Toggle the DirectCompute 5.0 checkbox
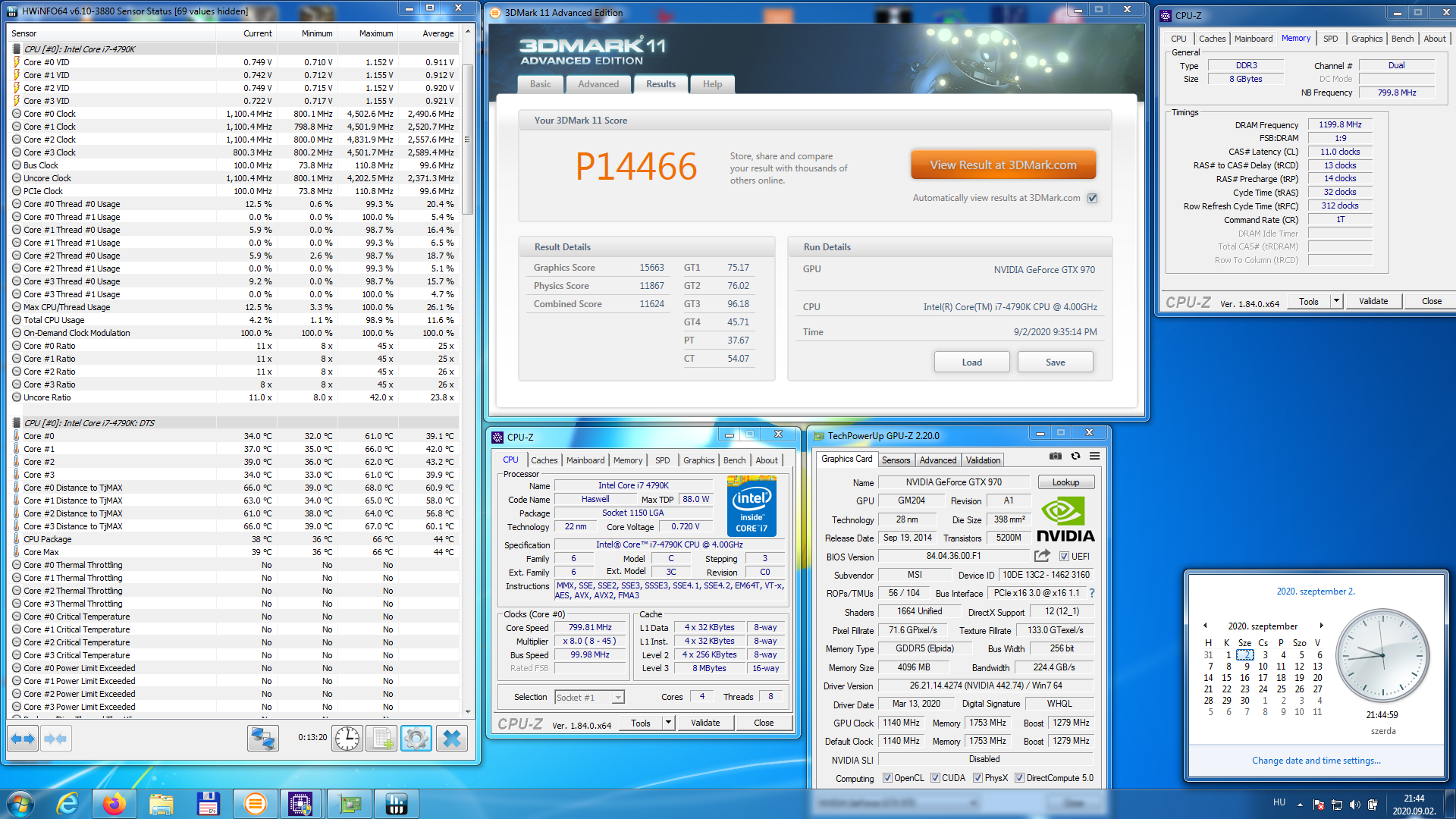Image resolution: width=1456 pixels, height=819 pixels. tap(1020, 778)
